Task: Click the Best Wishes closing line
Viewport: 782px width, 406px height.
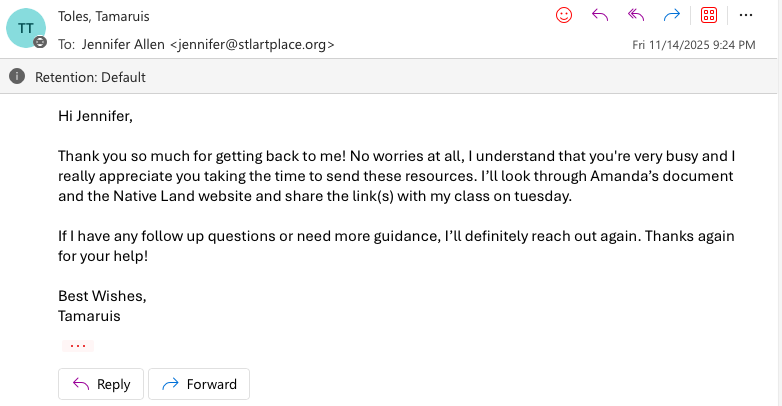Action: click(102, 296)
